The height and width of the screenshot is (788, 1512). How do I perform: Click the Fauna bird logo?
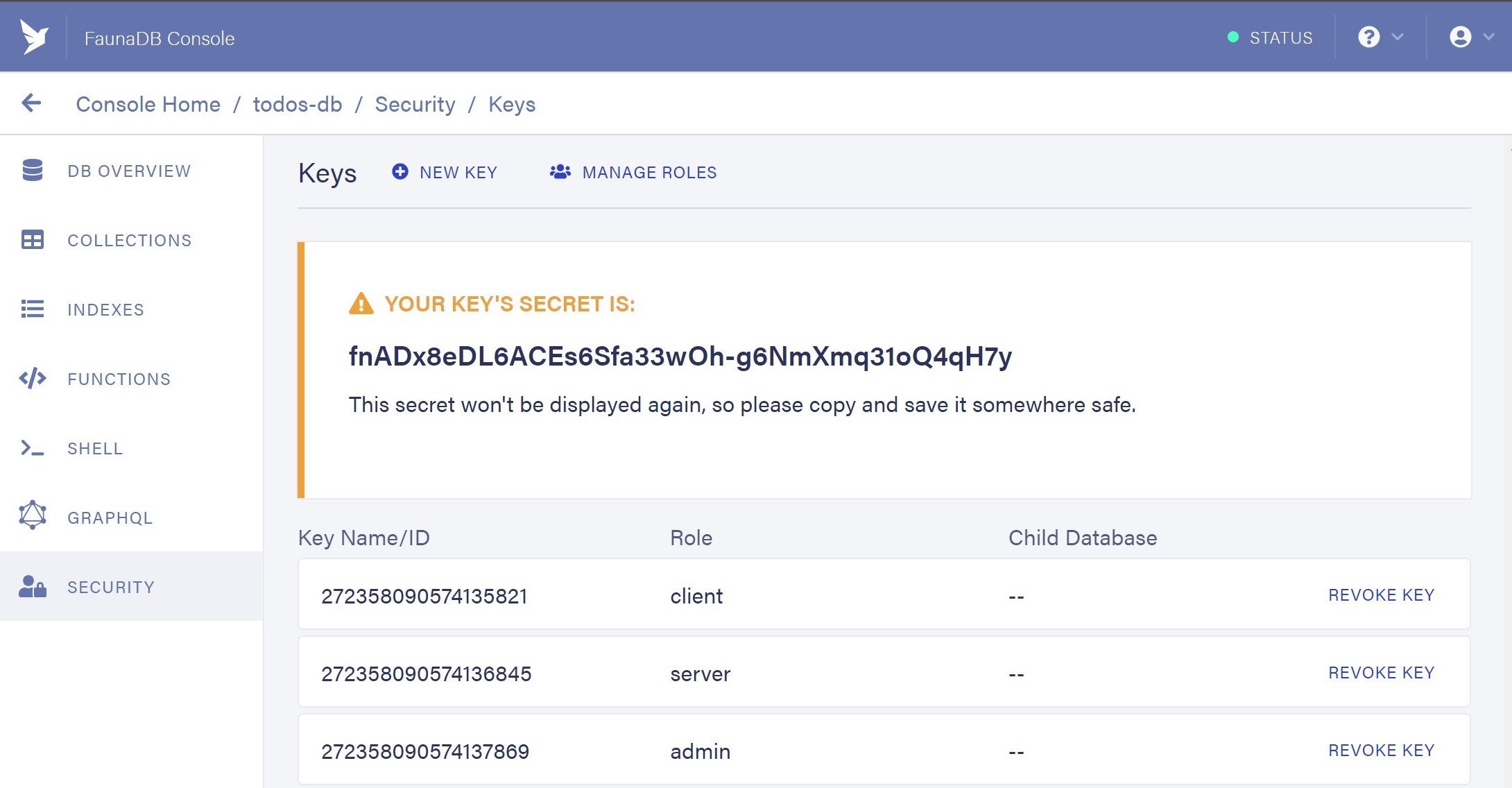pyautogui.click(x=34, y=37)
